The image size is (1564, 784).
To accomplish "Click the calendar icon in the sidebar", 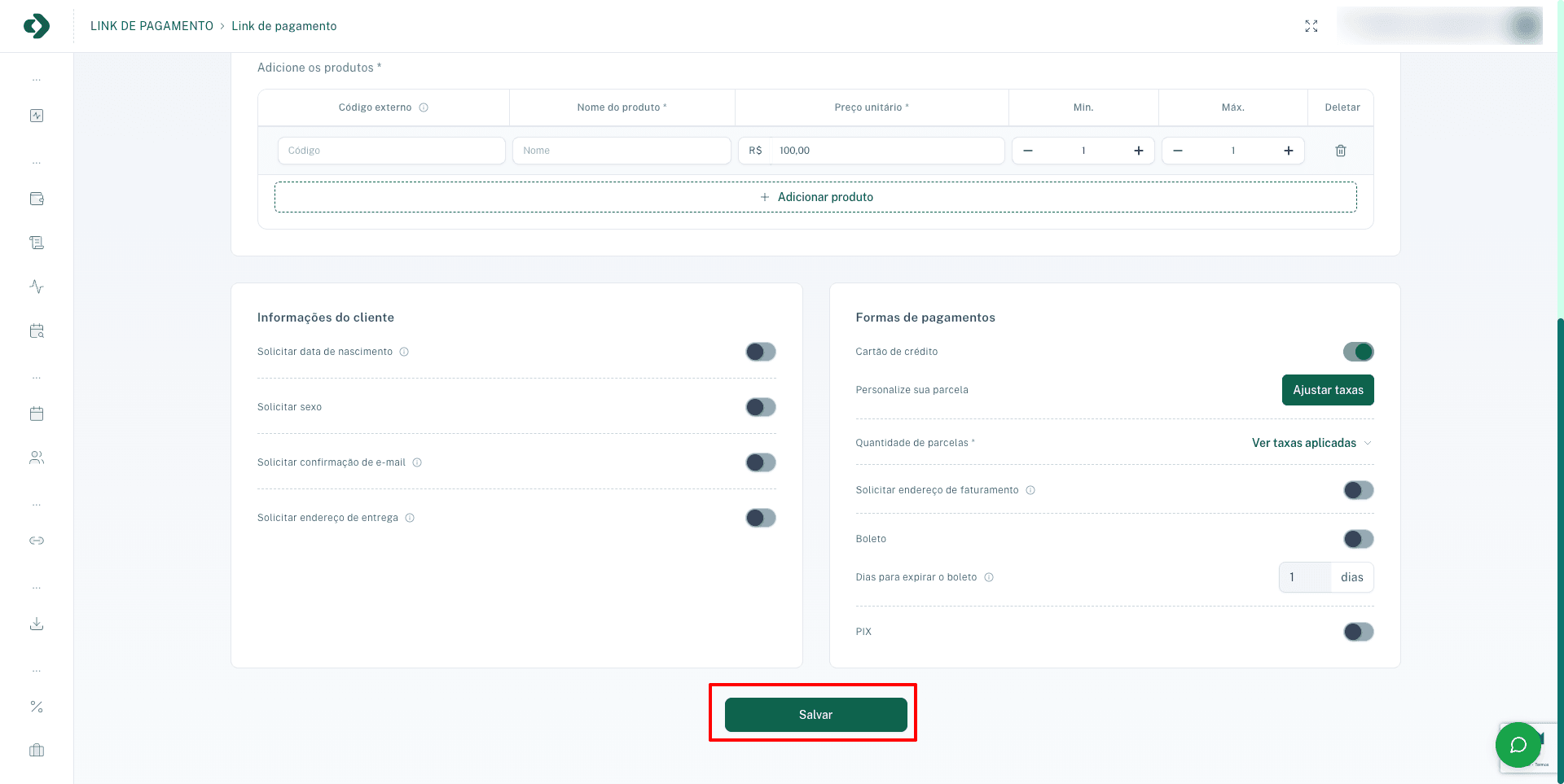I will click(37, 414).
